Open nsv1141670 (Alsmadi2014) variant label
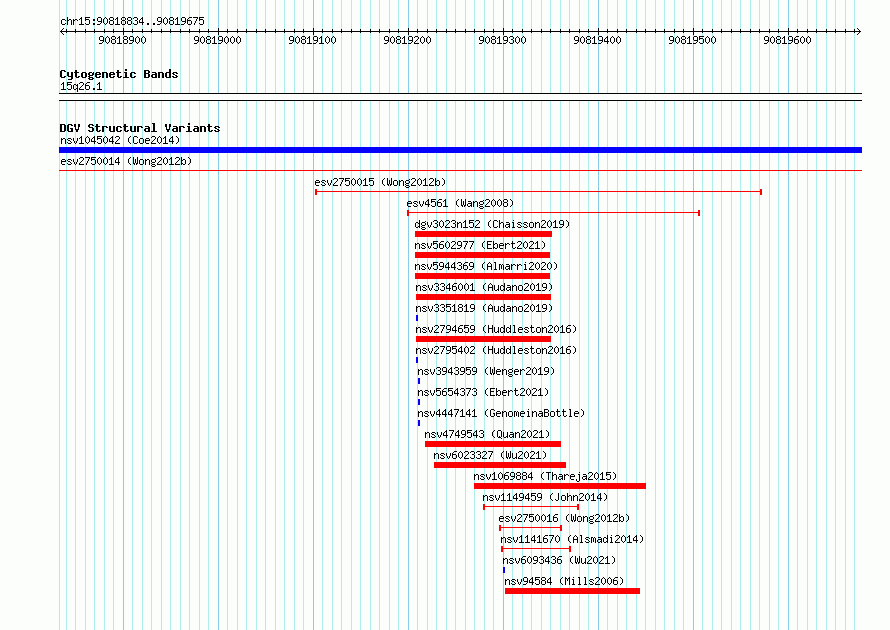This screenshot has height=630, width=890. tap(572, 539)
